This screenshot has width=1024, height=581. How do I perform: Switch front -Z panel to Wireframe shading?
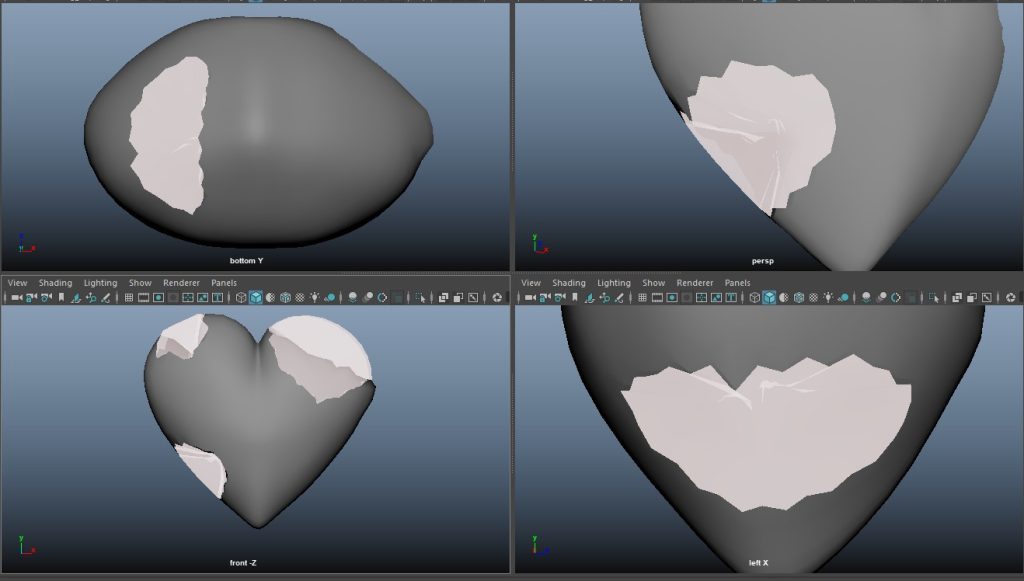click(x=241, y=298)
